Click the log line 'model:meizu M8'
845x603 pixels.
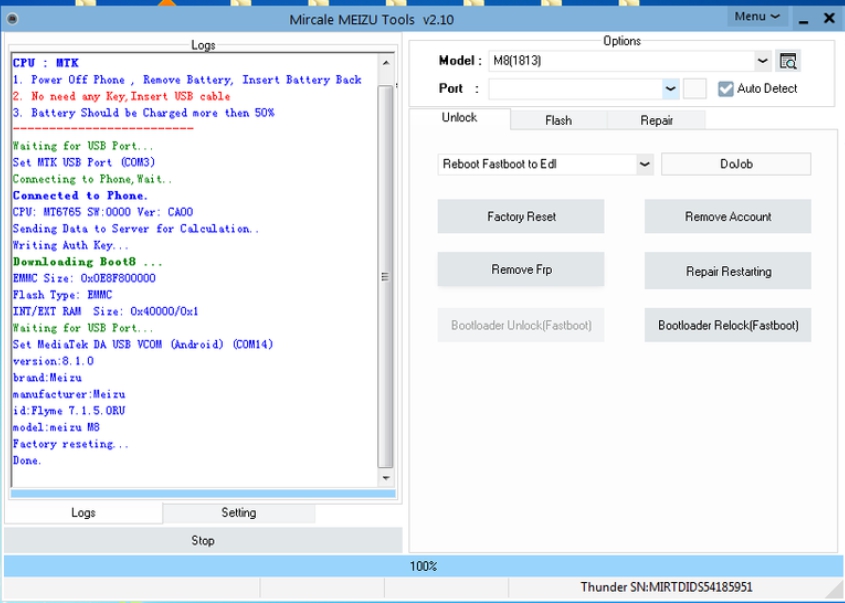[56, 427]
